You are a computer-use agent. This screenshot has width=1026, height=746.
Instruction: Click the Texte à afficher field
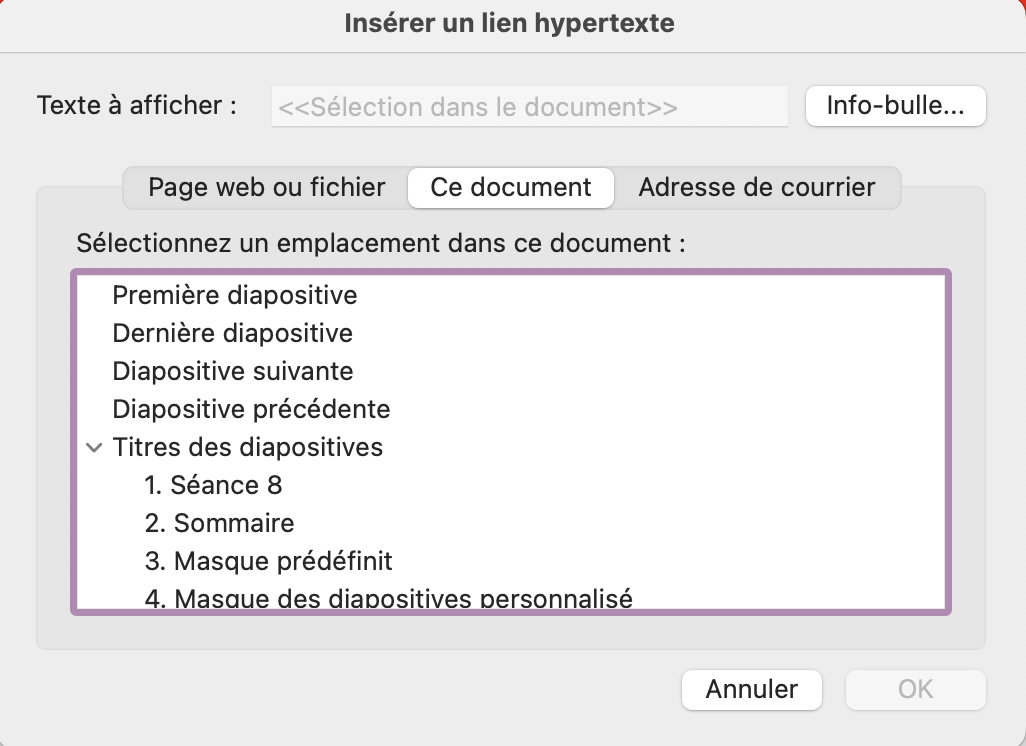pos(530,107)
